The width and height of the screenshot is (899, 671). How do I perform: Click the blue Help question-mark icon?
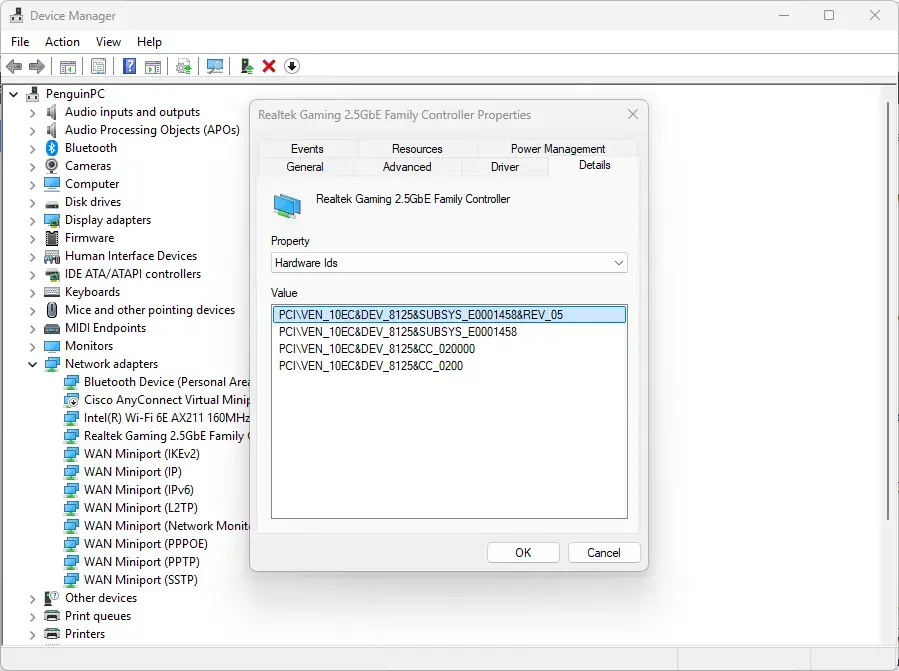(130, 67)
